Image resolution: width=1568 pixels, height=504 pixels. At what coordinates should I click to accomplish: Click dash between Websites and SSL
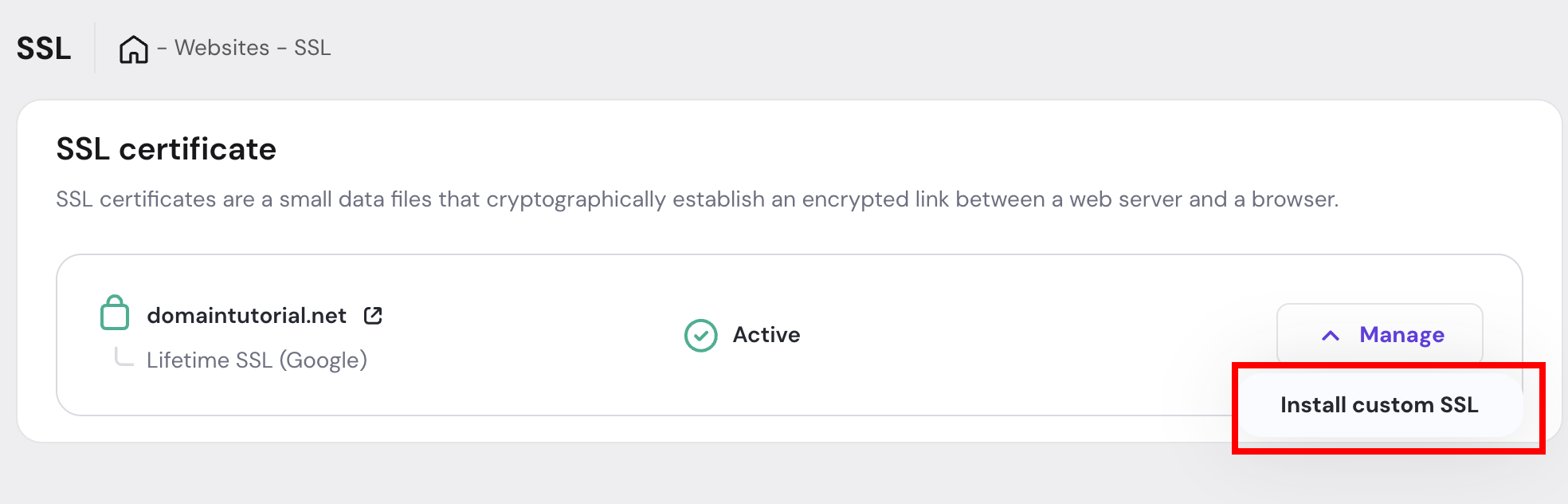pos(282,49)
